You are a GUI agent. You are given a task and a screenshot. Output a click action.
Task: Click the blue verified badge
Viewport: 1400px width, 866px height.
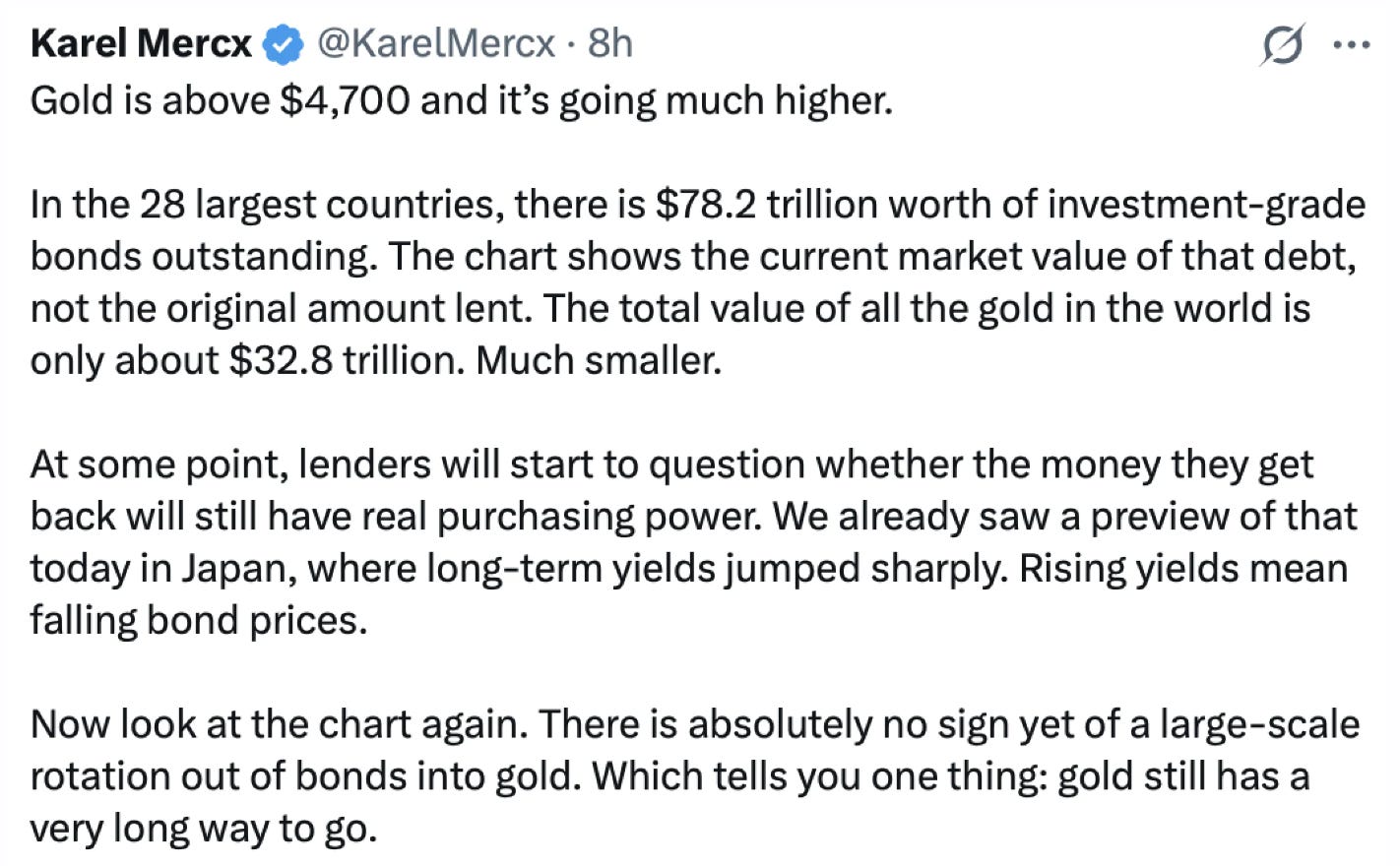tap(285, 45)
